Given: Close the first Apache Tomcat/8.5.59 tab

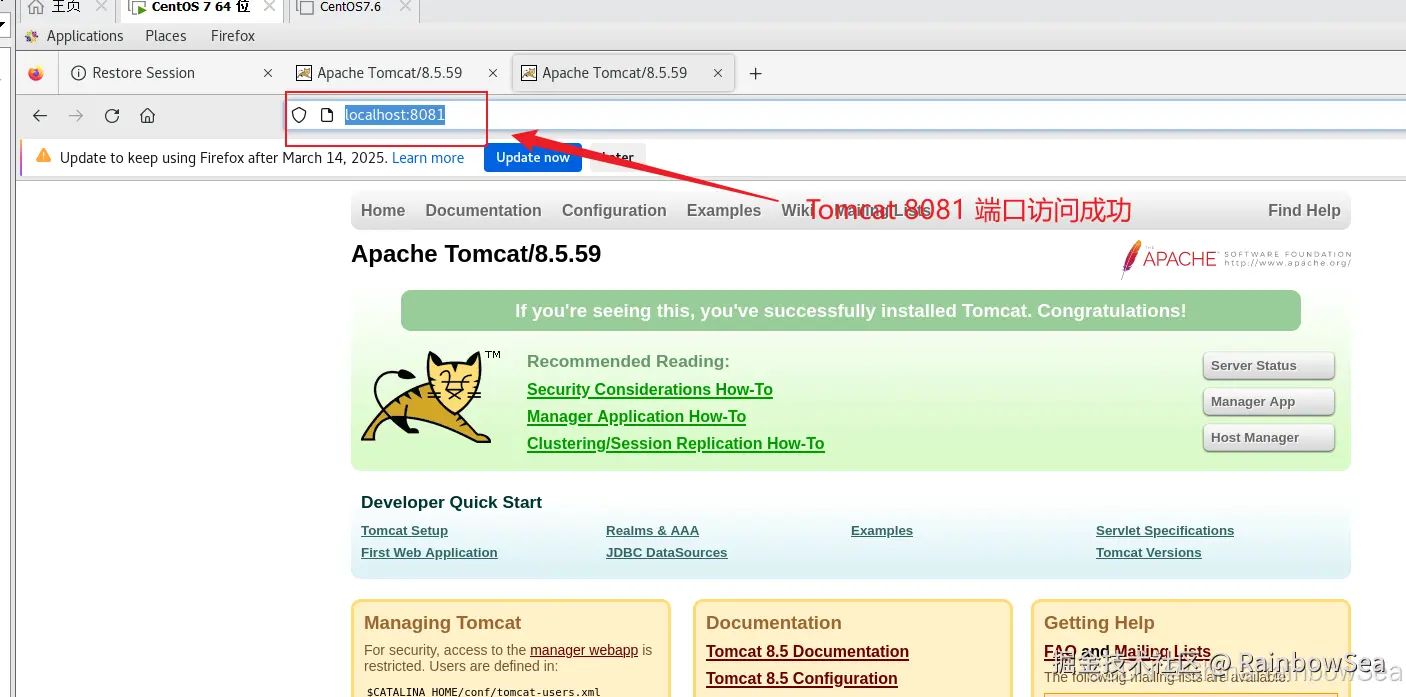Looking at the screenshot, I should [493, 73].
